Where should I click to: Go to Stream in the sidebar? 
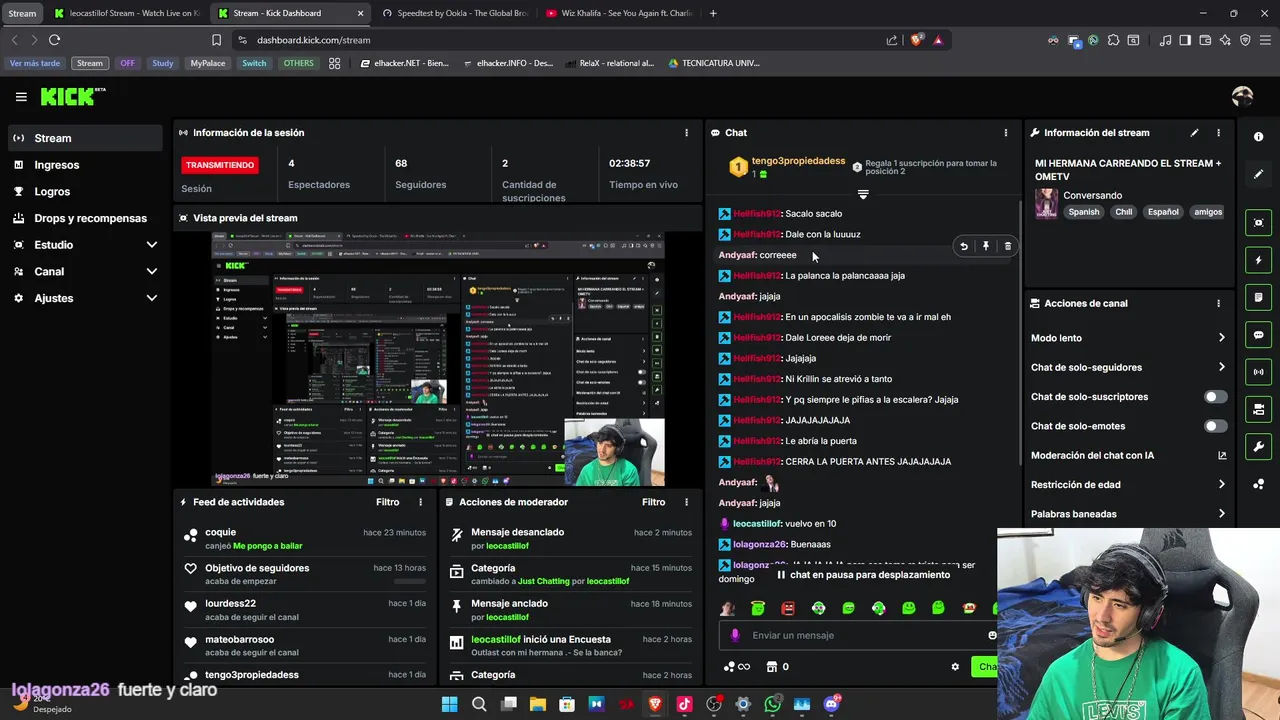[x=85, y=138]
